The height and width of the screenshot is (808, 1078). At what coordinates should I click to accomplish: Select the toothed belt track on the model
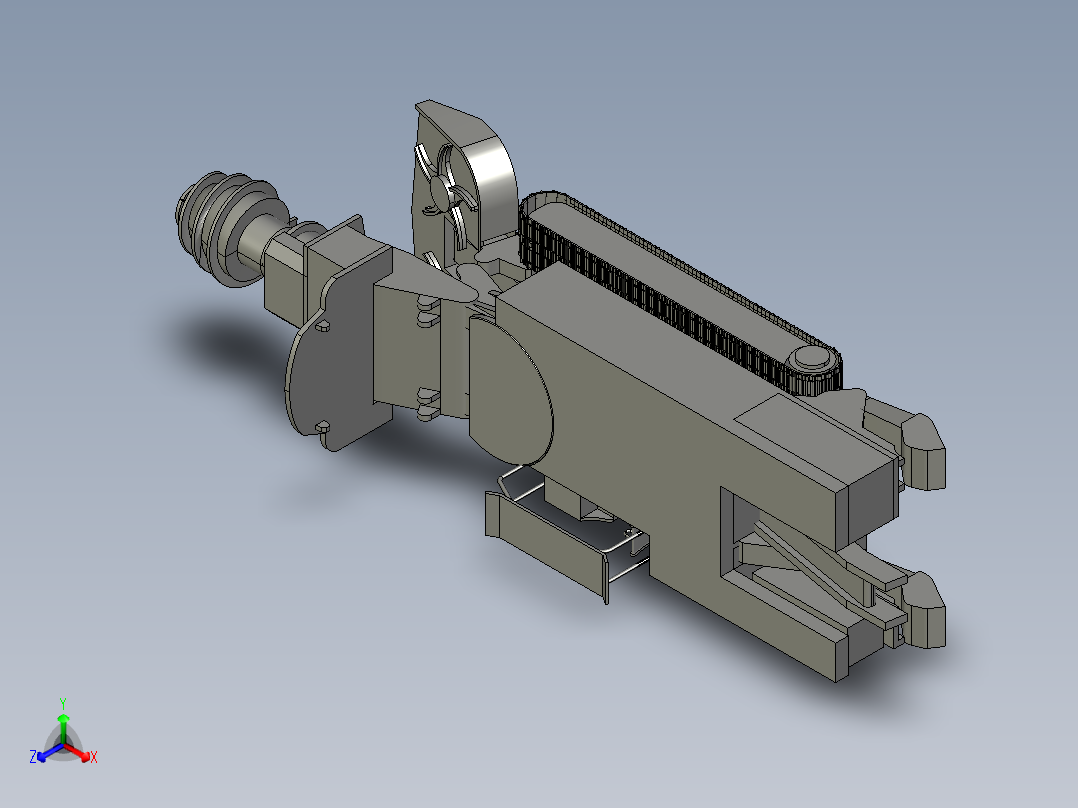(x=681, y=294)
